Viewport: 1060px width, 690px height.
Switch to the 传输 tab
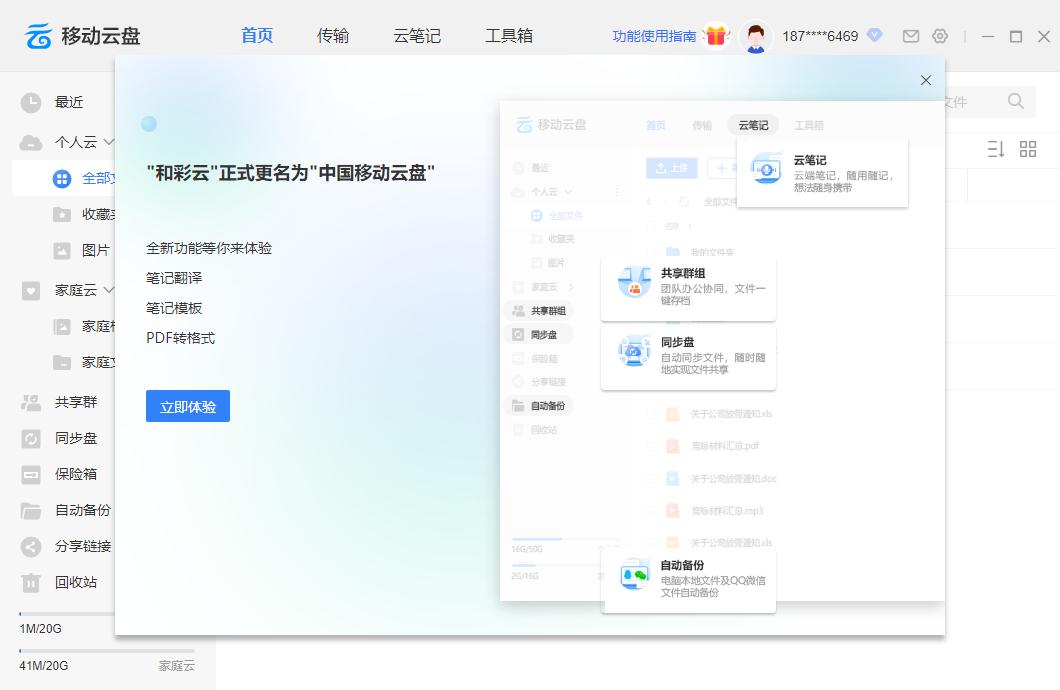pos(332,35)
